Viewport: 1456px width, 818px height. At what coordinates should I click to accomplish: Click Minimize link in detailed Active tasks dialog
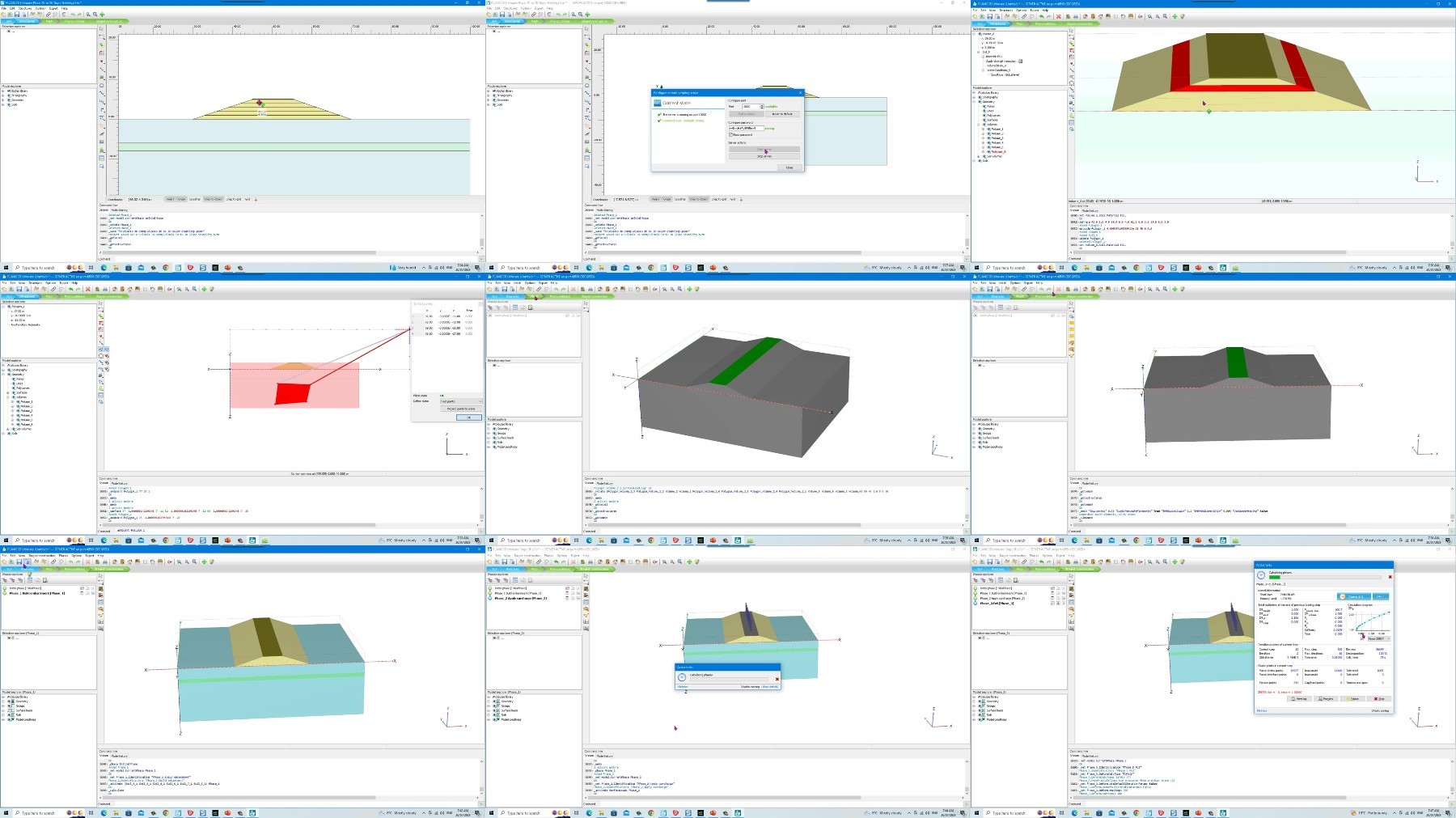point(1262,710)
